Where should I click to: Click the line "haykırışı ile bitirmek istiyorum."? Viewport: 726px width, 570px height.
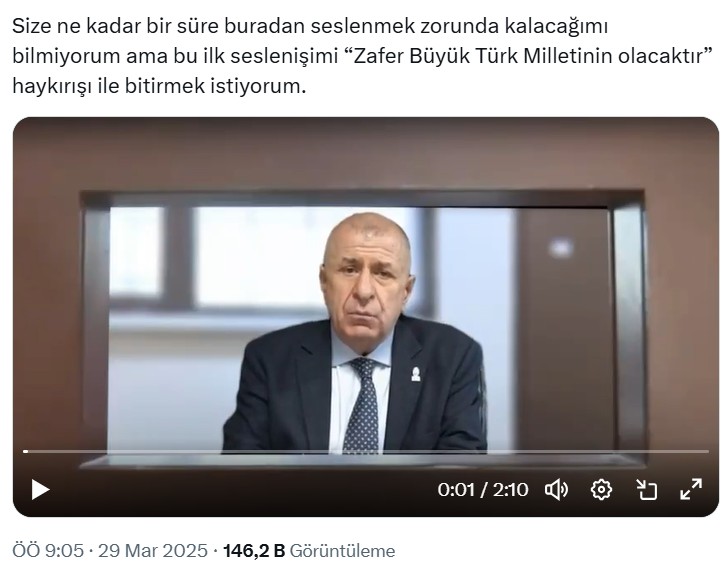pos(159,86)
